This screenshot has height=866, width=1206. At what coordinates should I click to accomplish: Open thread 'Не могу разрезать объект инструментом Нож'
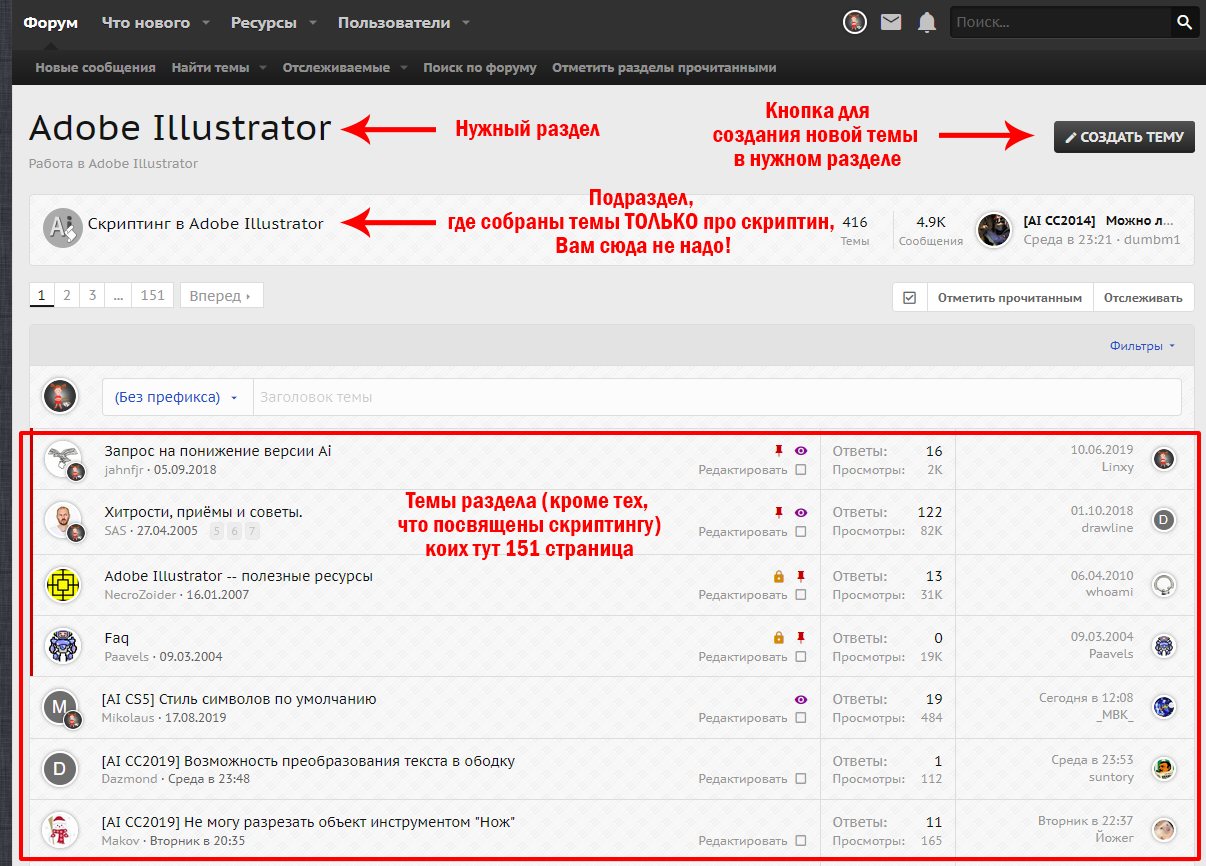pos(308,822)
